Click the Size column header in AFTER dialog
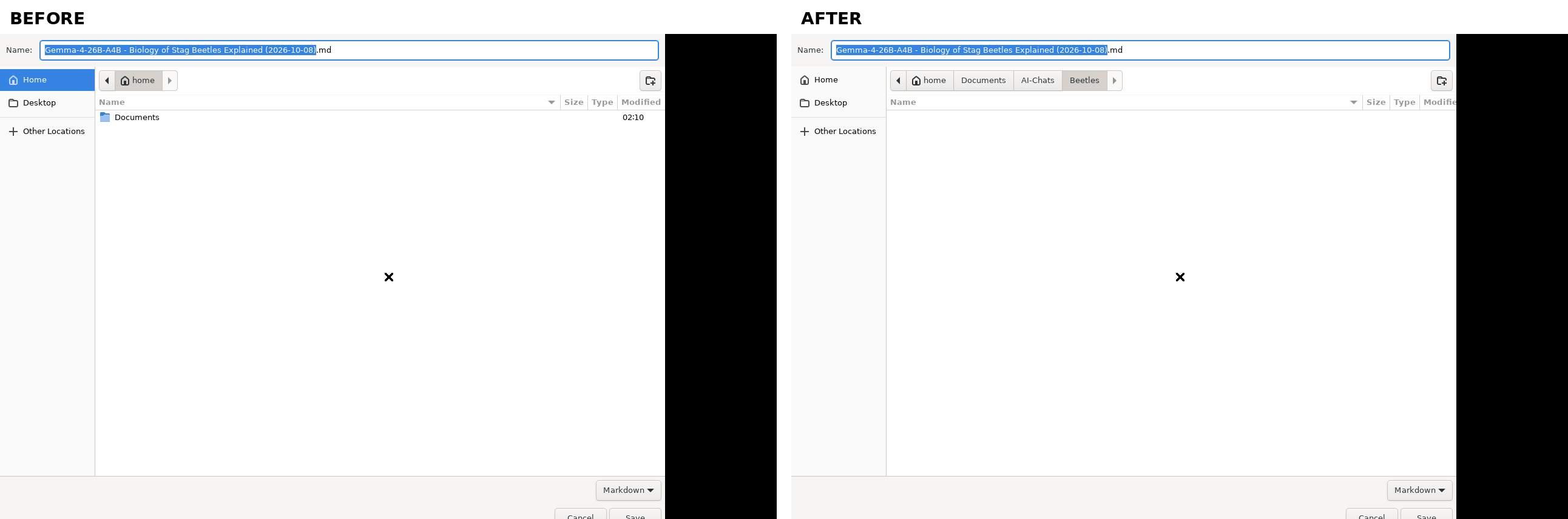The height and width of the screenshot is (519, 1568). point(1376,102)
